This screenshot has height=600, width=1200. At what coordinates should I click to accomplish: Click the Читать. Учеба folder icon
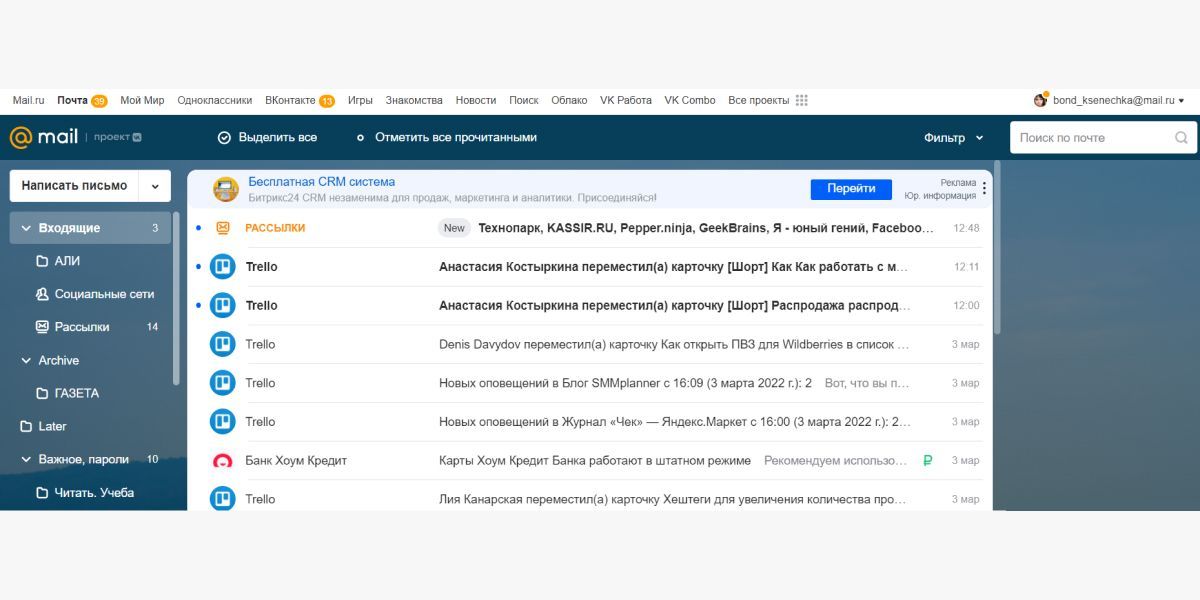pyautogui.click(x=42, y=493)
